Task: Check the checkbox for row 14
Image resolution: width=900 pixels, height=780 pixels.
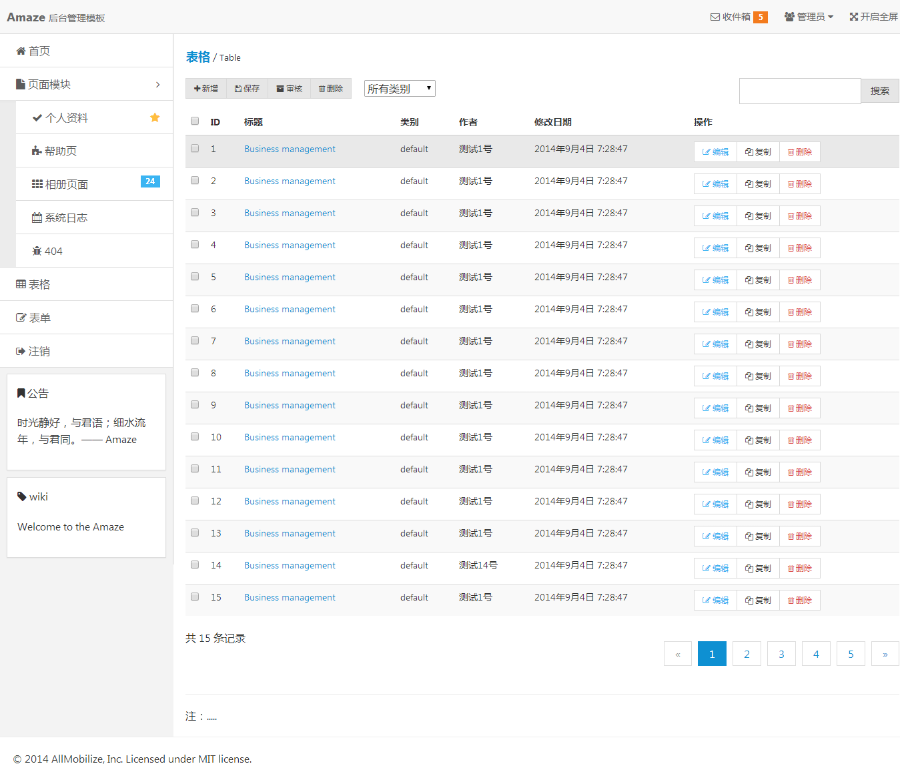Action: pyautogui.click(x=195, y=565)
